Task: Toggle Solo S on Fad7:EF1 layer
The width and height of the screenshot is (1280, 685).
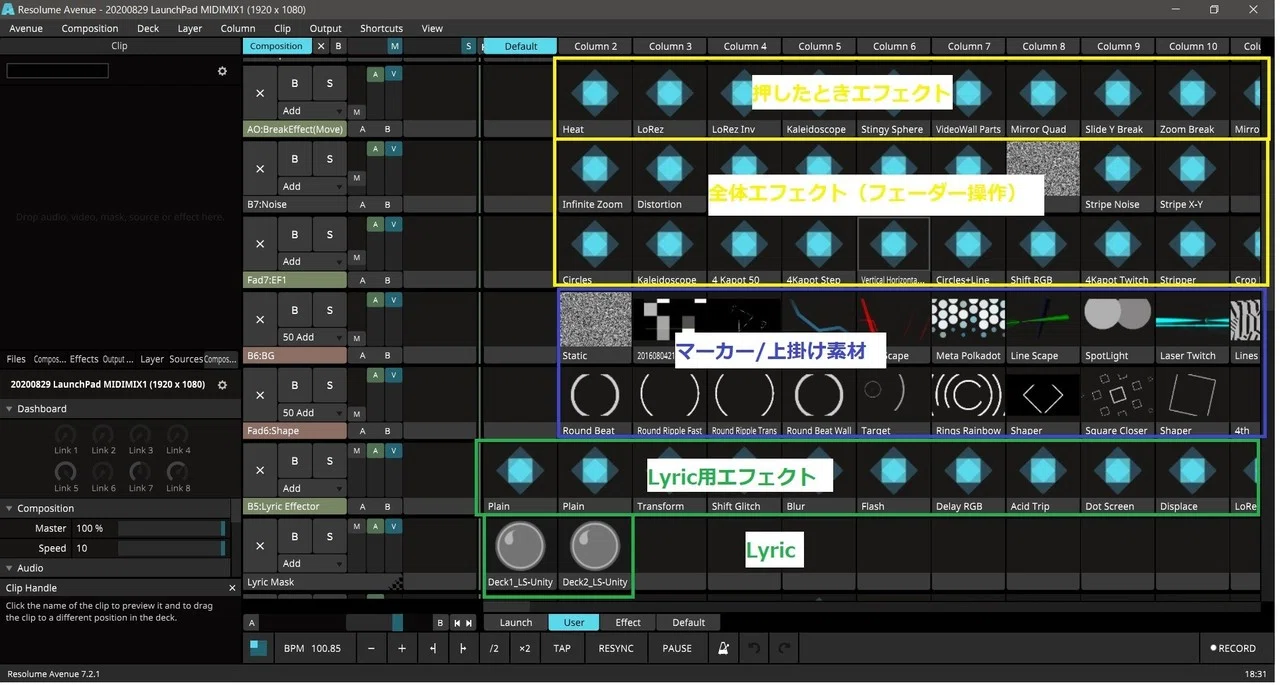Action: click(x=329, y=234)
